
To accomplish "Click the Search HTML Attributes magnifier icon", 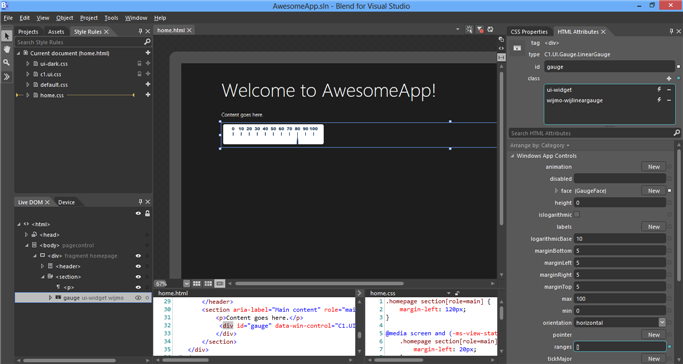I will point(676,133).
